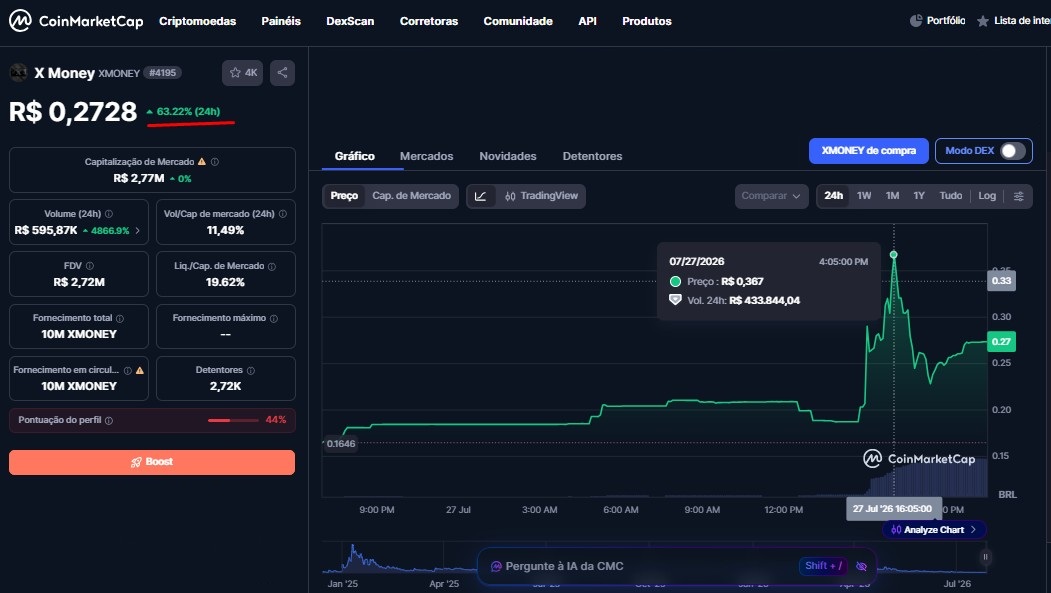Open Produtos menu

tap(647, 21)
